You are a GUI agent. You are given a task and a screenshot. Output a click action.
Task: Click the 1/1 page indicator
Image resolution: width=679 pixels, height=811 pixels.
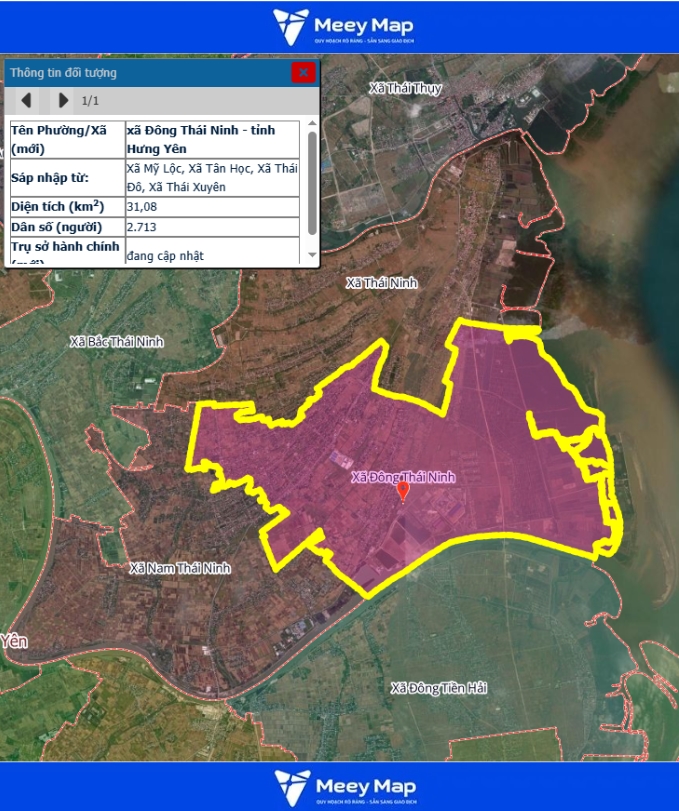[x=90, y=101]
